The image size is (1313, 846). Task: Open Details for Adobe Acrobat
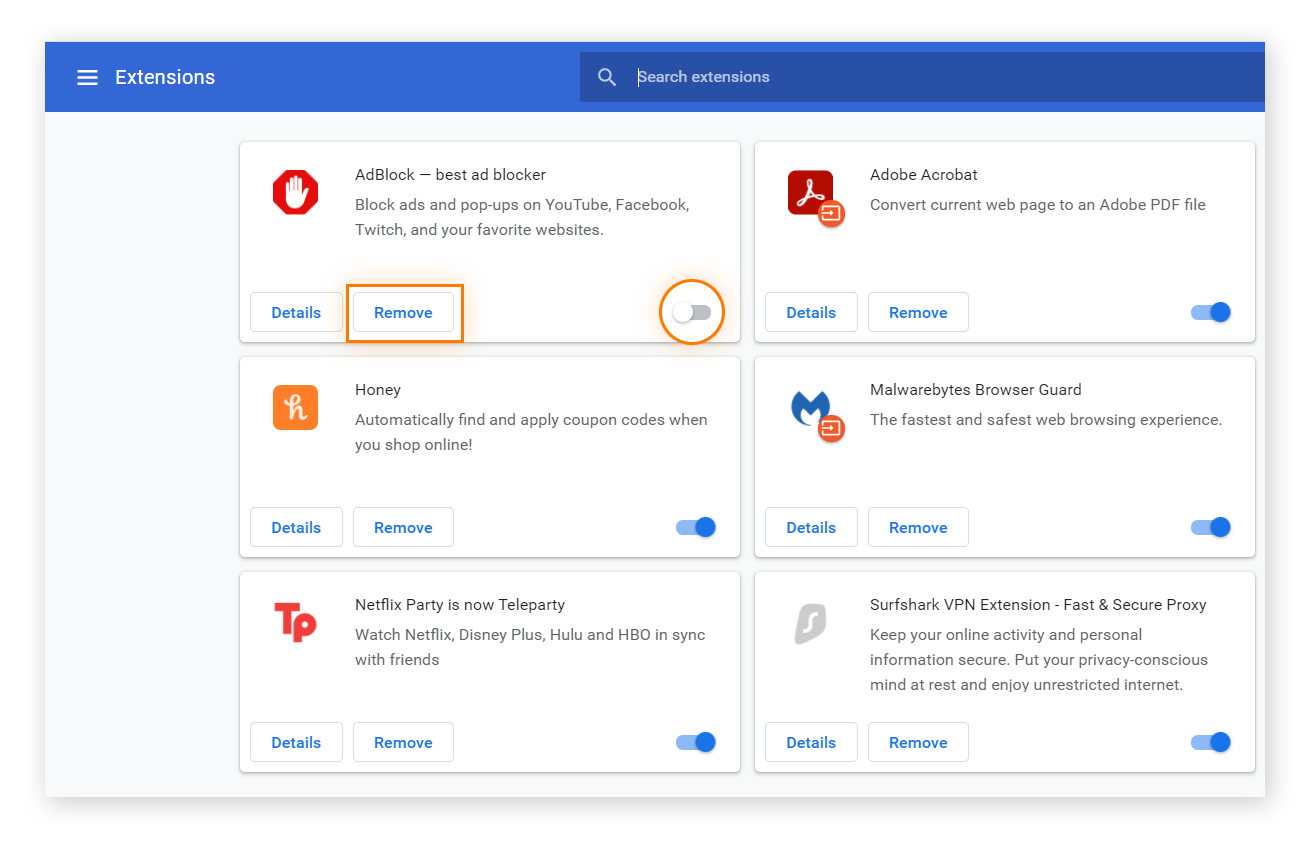click(x=811, y=312)
